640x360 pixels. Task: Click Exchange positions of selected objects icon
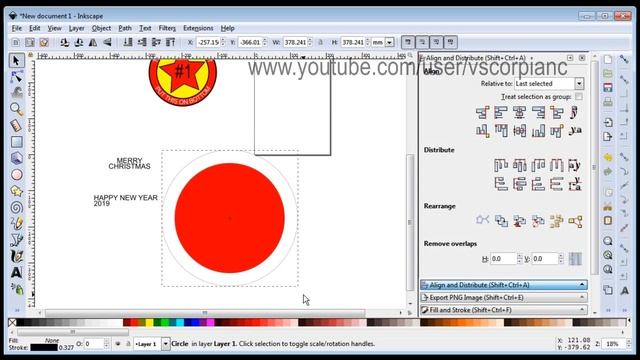[x=501, y=221]
